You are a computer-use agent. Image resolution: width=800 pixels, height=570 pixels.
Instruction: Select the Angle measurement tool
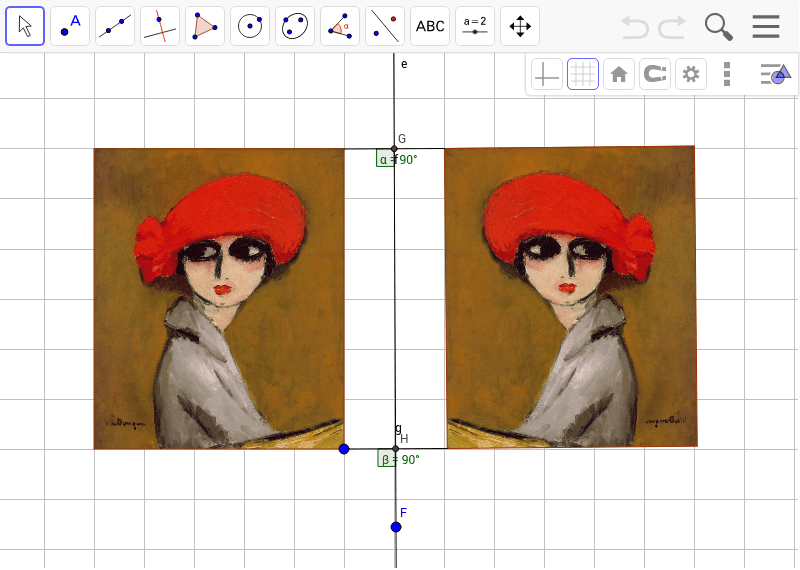point(340,26)
